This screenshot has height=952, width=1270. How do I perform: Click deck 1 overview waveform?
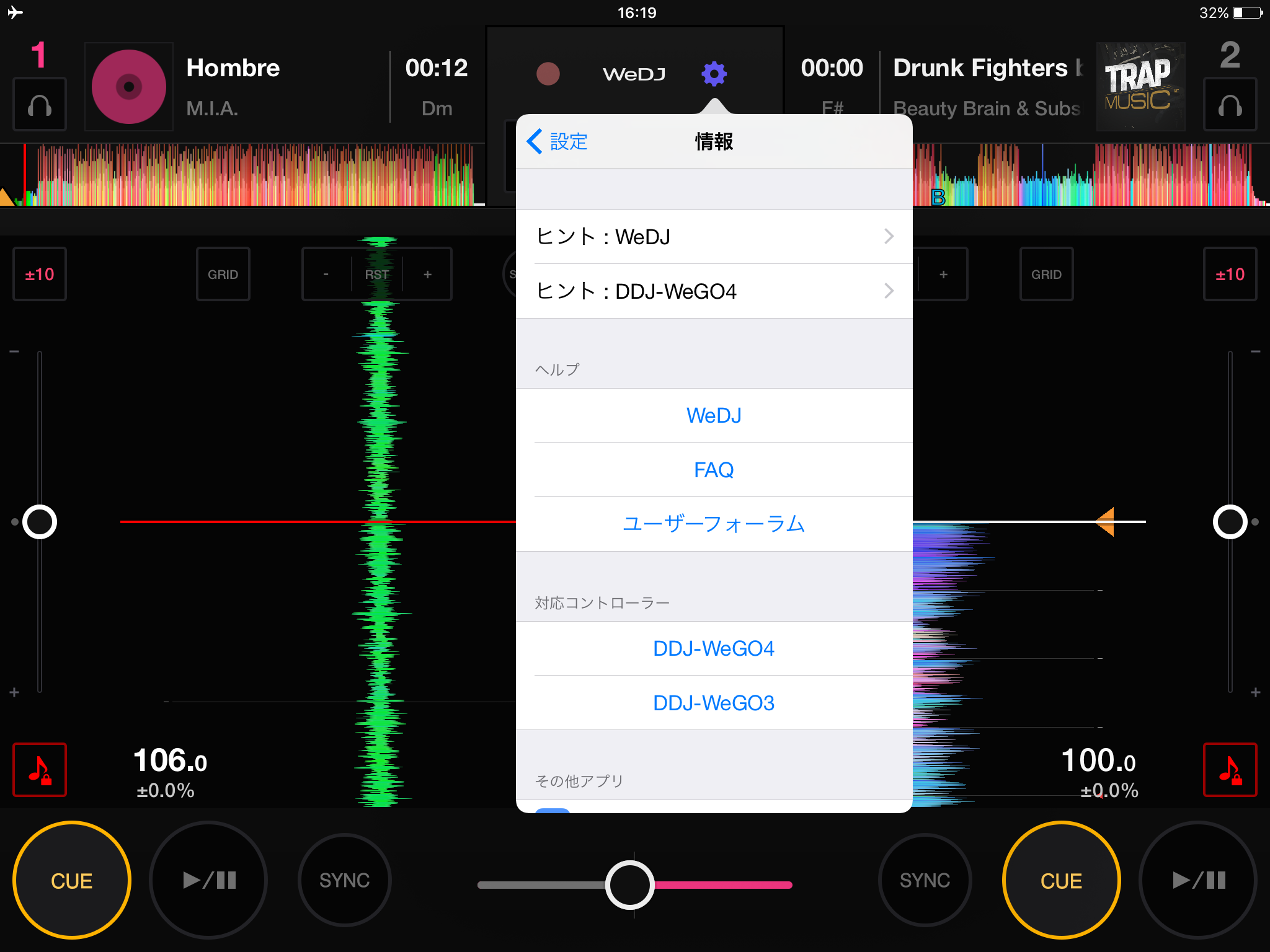click(242, 175)
